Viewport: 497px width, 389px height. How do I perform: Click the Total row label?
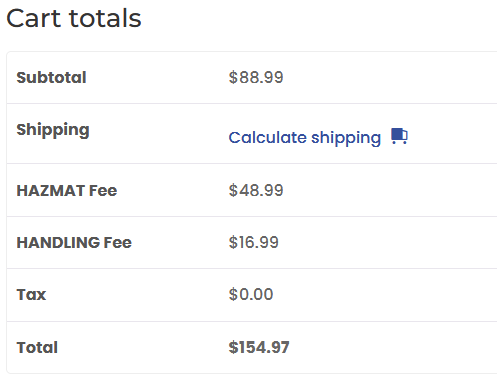(x=37, y=347)
